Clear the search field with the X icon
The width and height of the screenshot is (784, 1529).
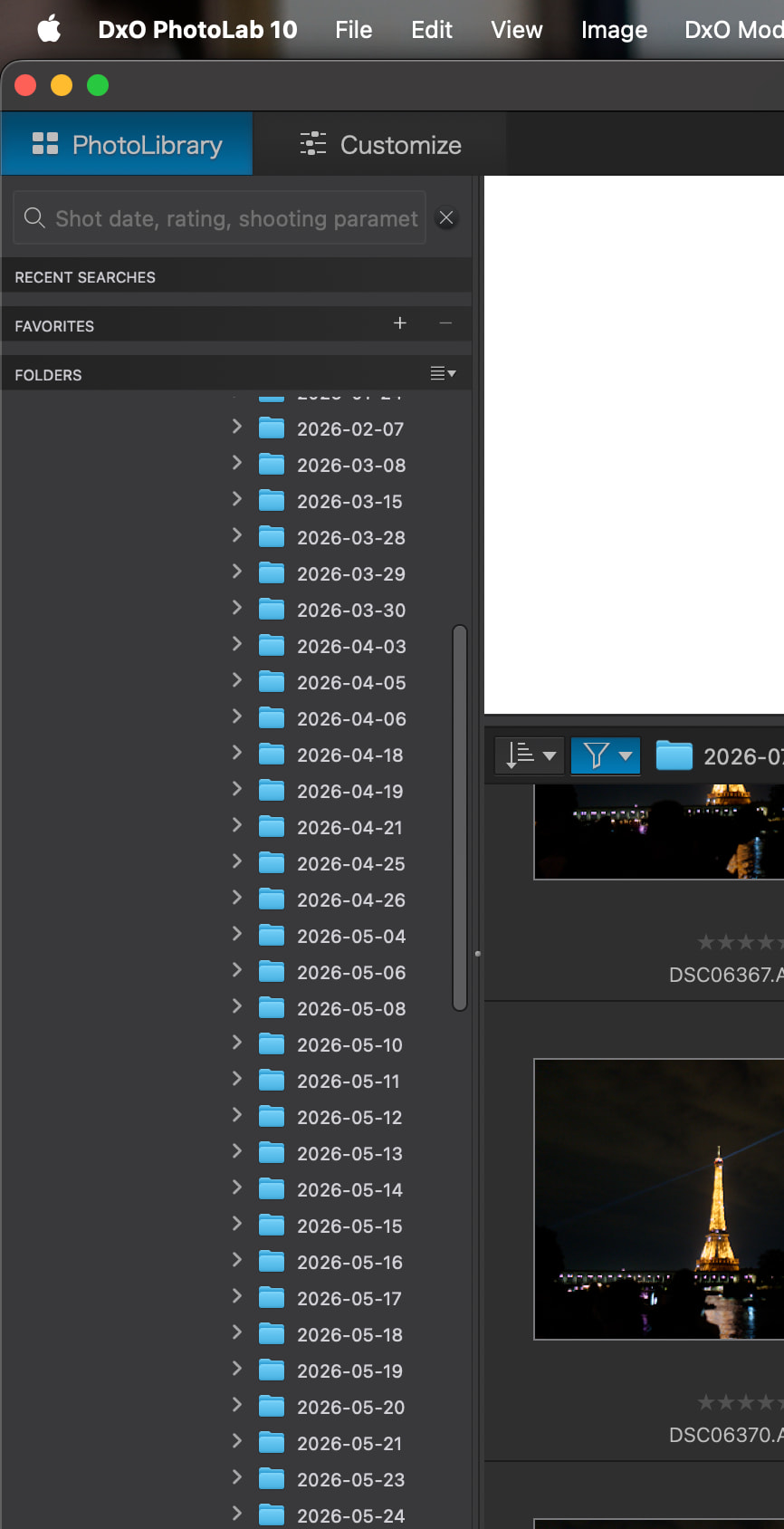tap(446, 217)
